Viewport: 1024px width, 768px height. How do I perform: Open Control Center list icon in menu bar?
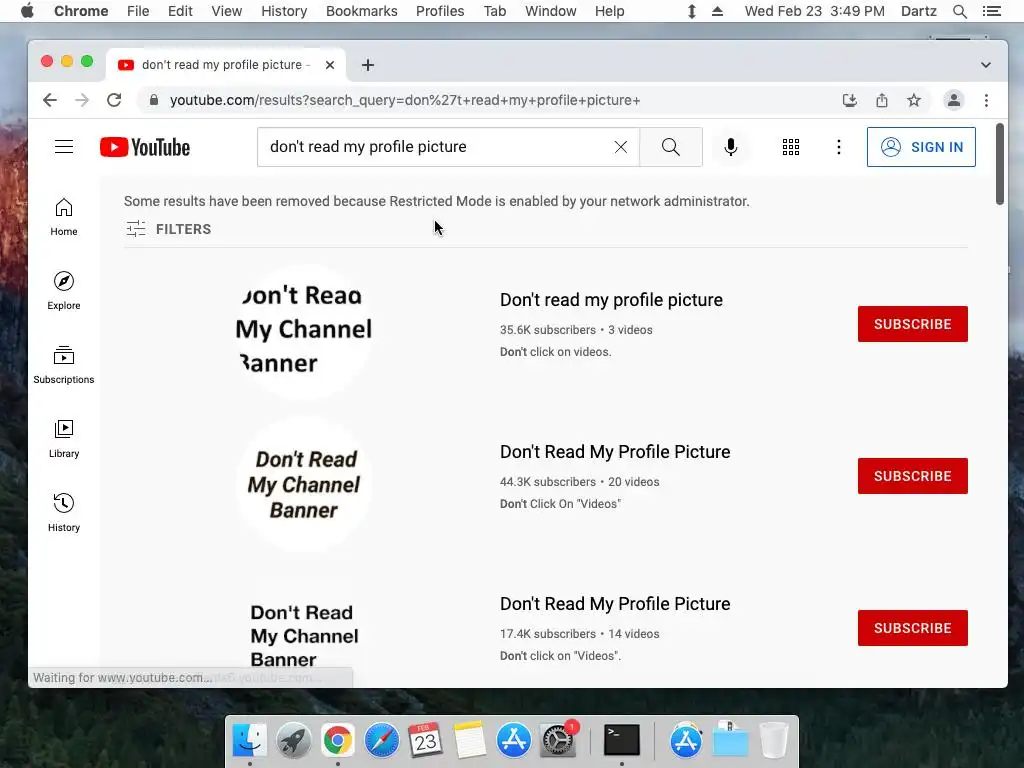point(991,11)
